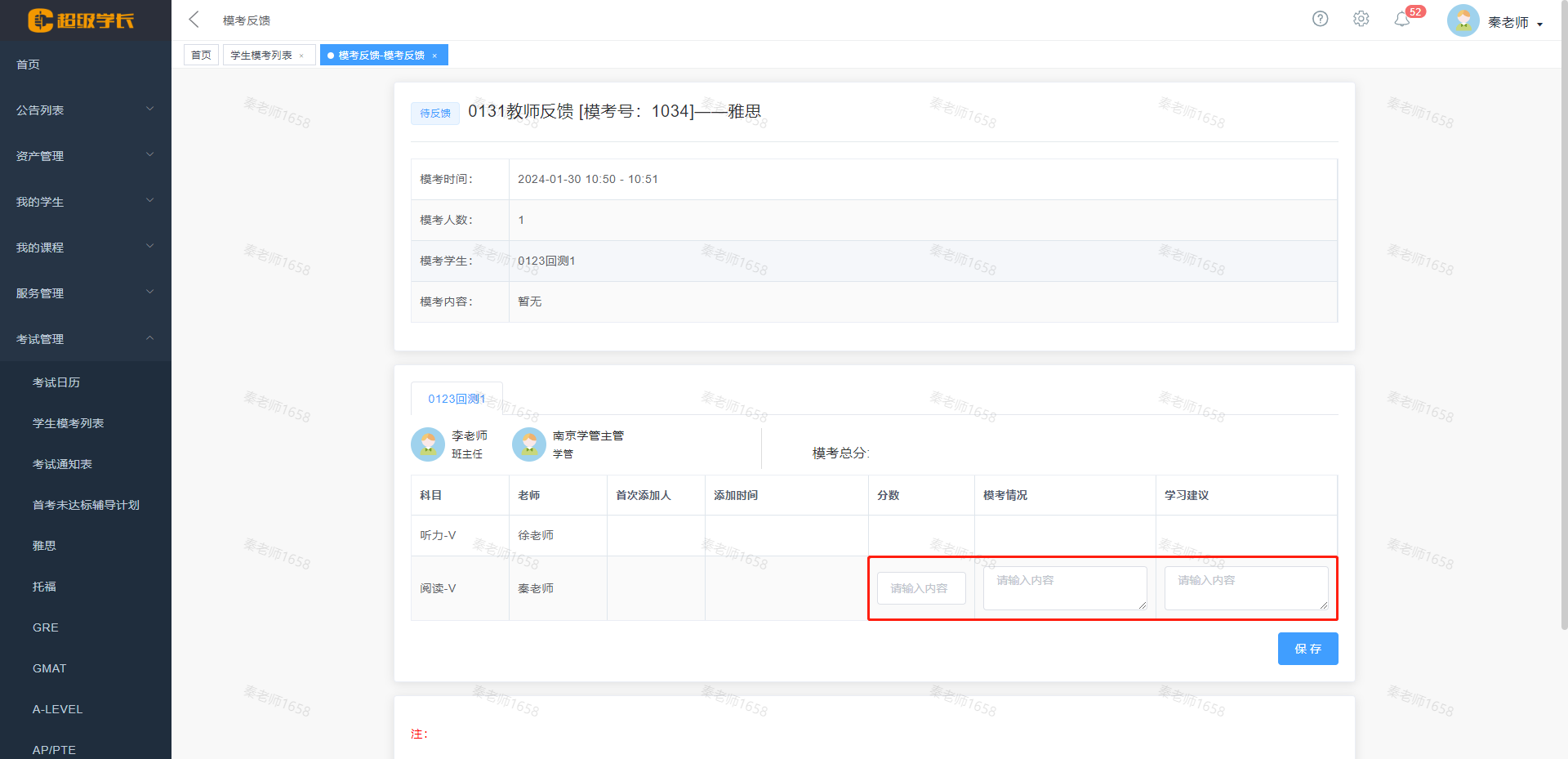
Task: Close the 学生模考列表 tab
Action: [301, 56]
